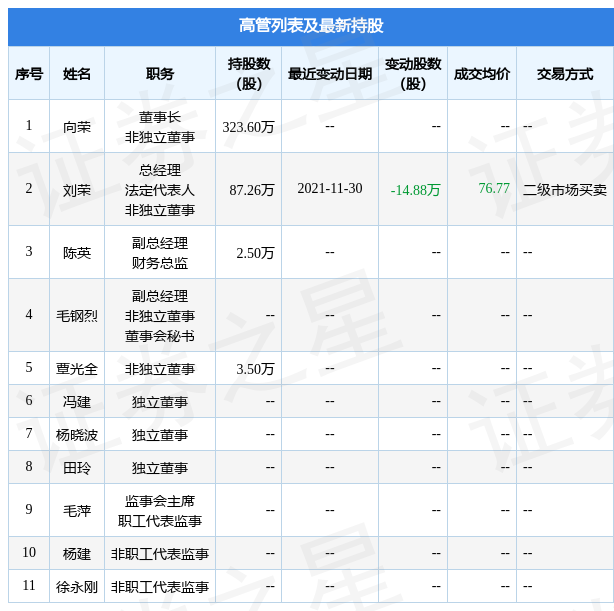This screenshot has width=614, height=611.
Task: Click 独立董事 in 冯建's row
Action: coord(160,402)
